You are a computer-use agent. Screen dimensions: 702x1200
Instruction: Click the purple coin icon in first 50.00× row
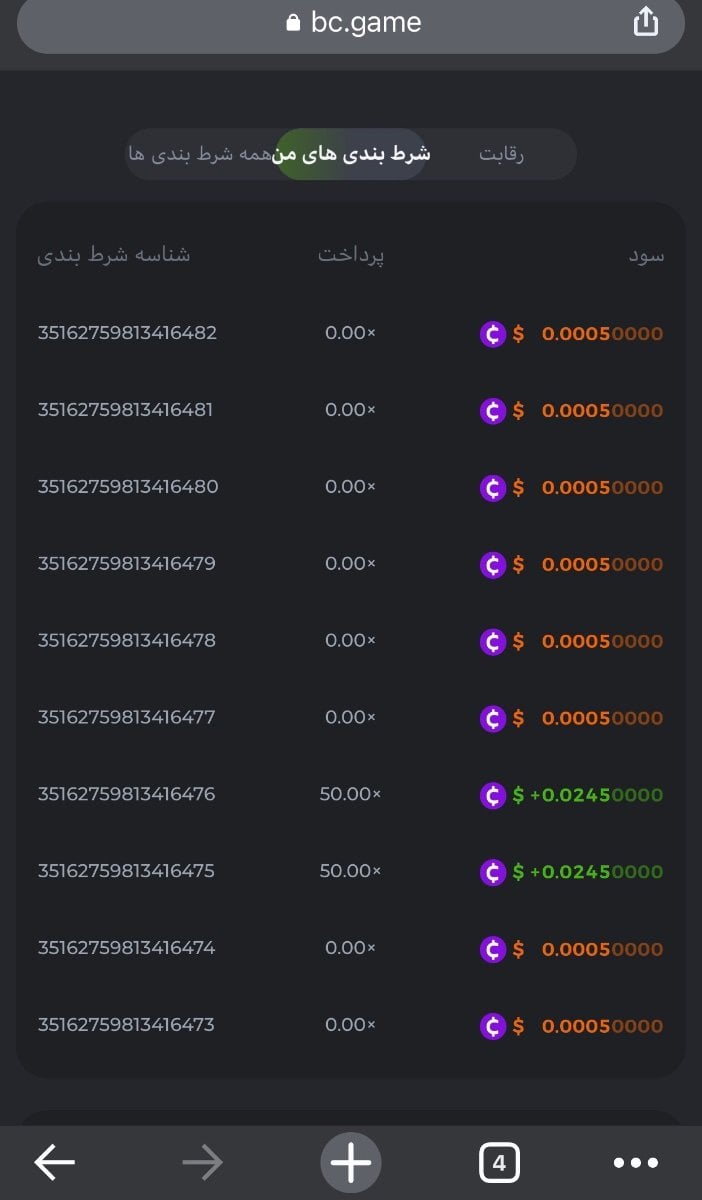coord(493,795)
